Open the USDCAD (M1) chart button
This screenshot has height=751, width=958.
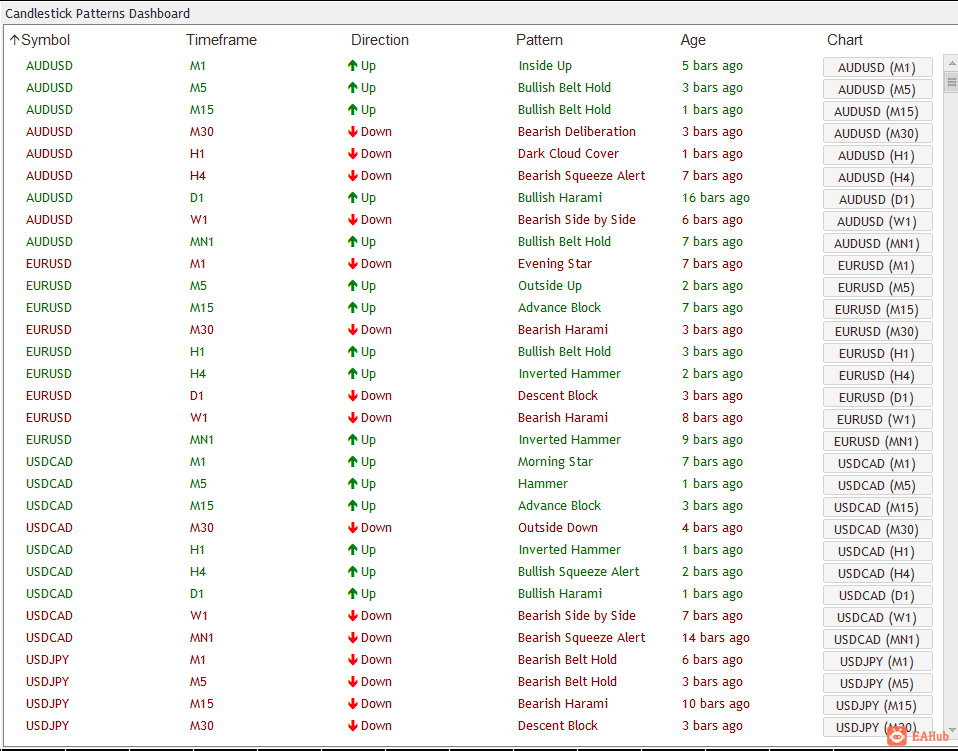[x=877, y=463]
